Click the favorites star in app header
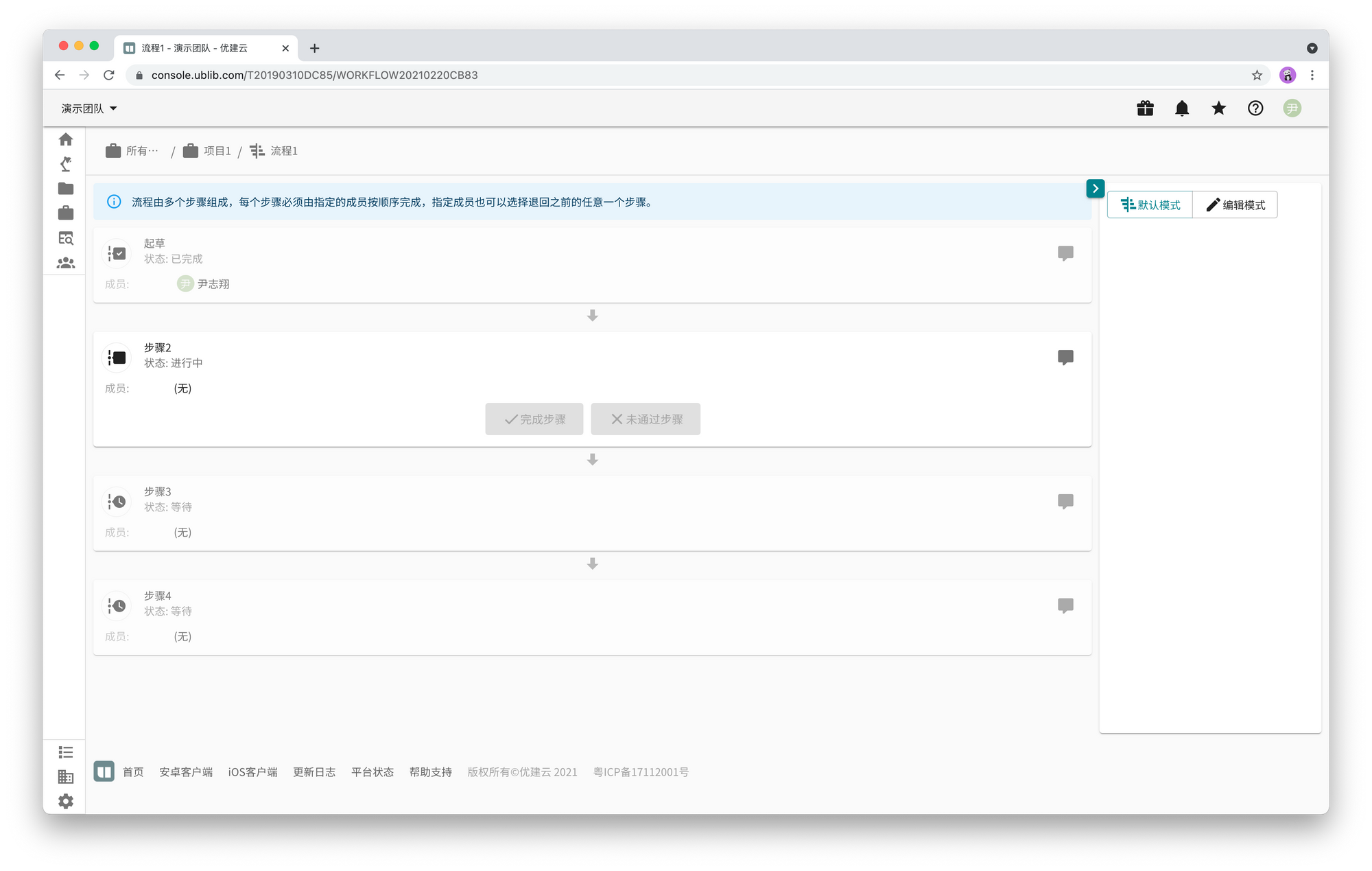This screenshot has height=871, width=1372. coord(1218,108)
